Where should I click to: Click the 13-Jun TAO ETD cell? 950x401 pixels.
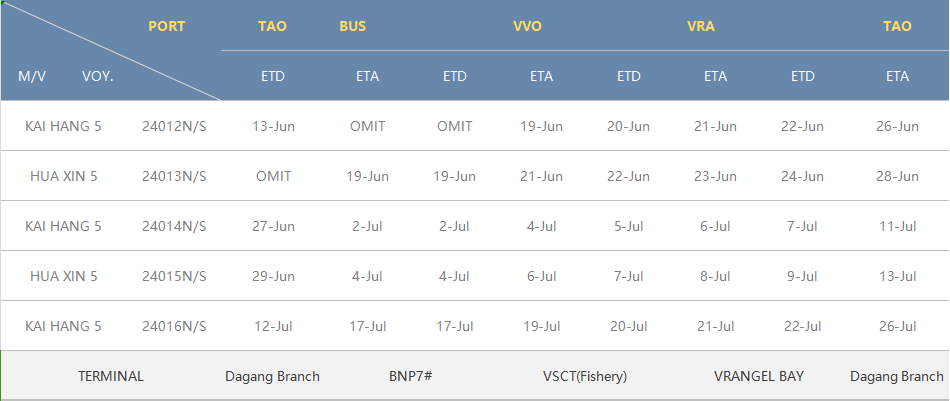pos(273,127)
